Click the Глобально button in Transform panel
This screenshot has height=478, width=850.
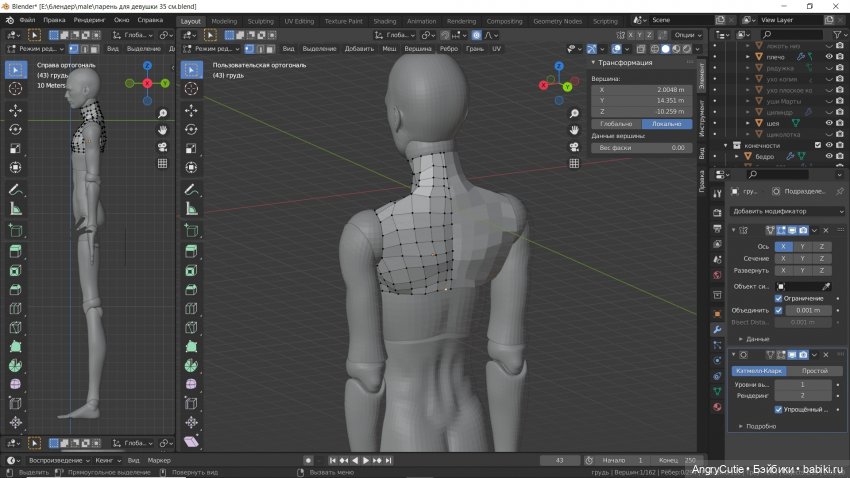click(615, 124)
